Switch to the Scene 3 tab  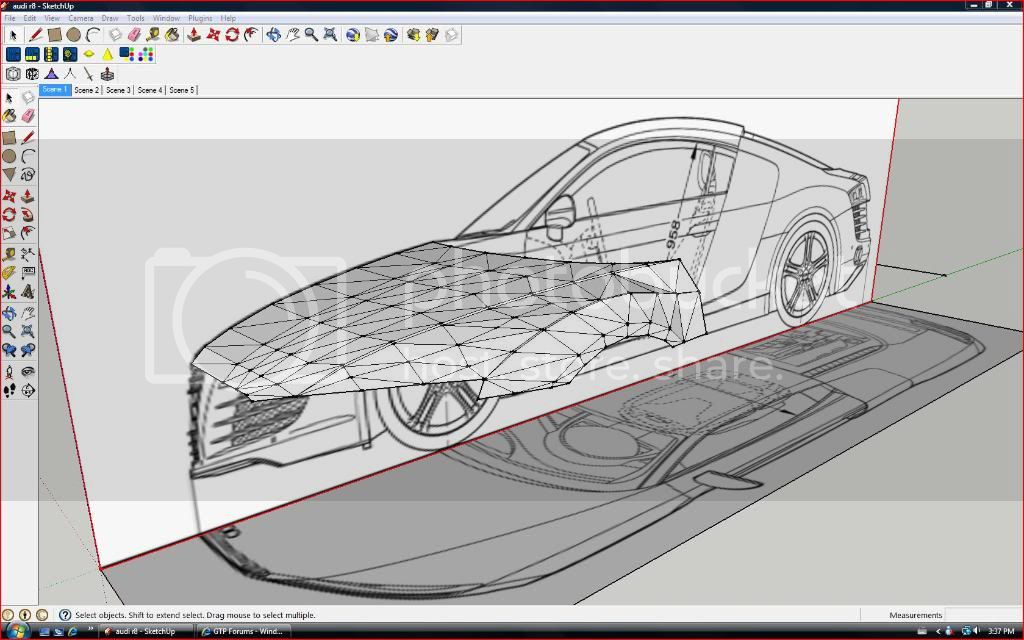click(x=118, y=90)
